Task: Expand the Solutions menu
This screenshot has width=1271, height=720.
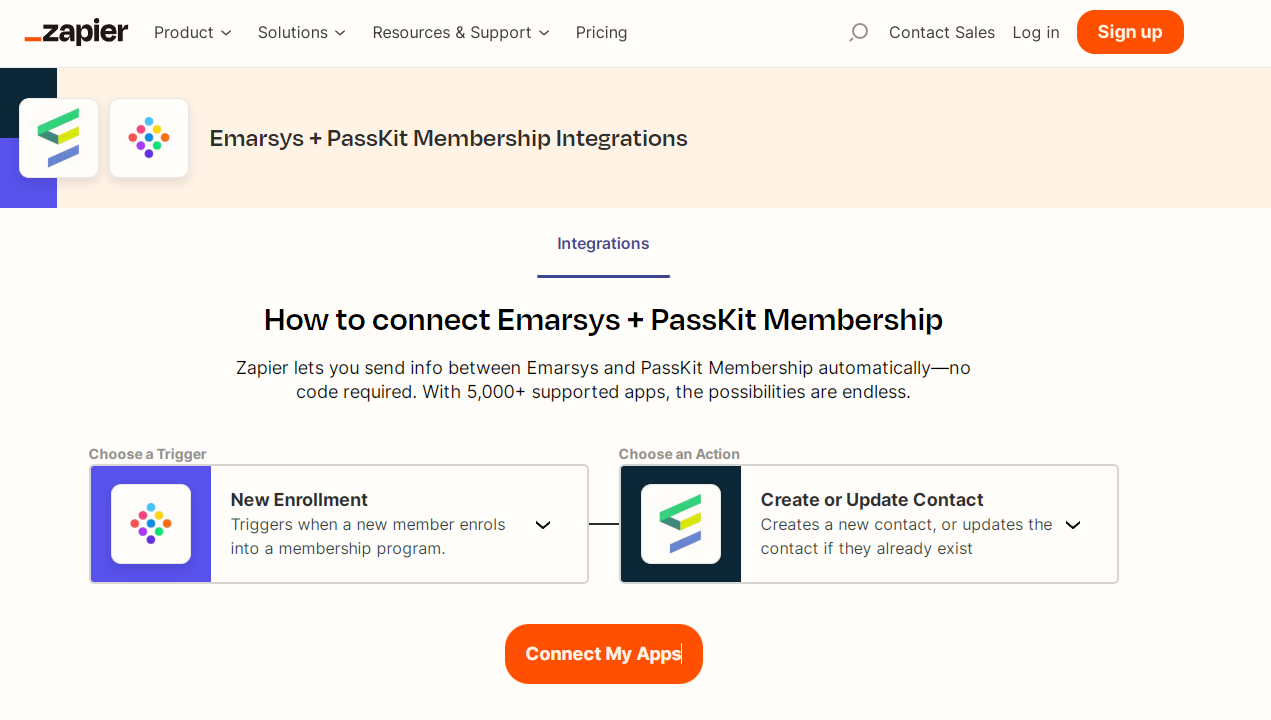Action: [x=301, y=32]
